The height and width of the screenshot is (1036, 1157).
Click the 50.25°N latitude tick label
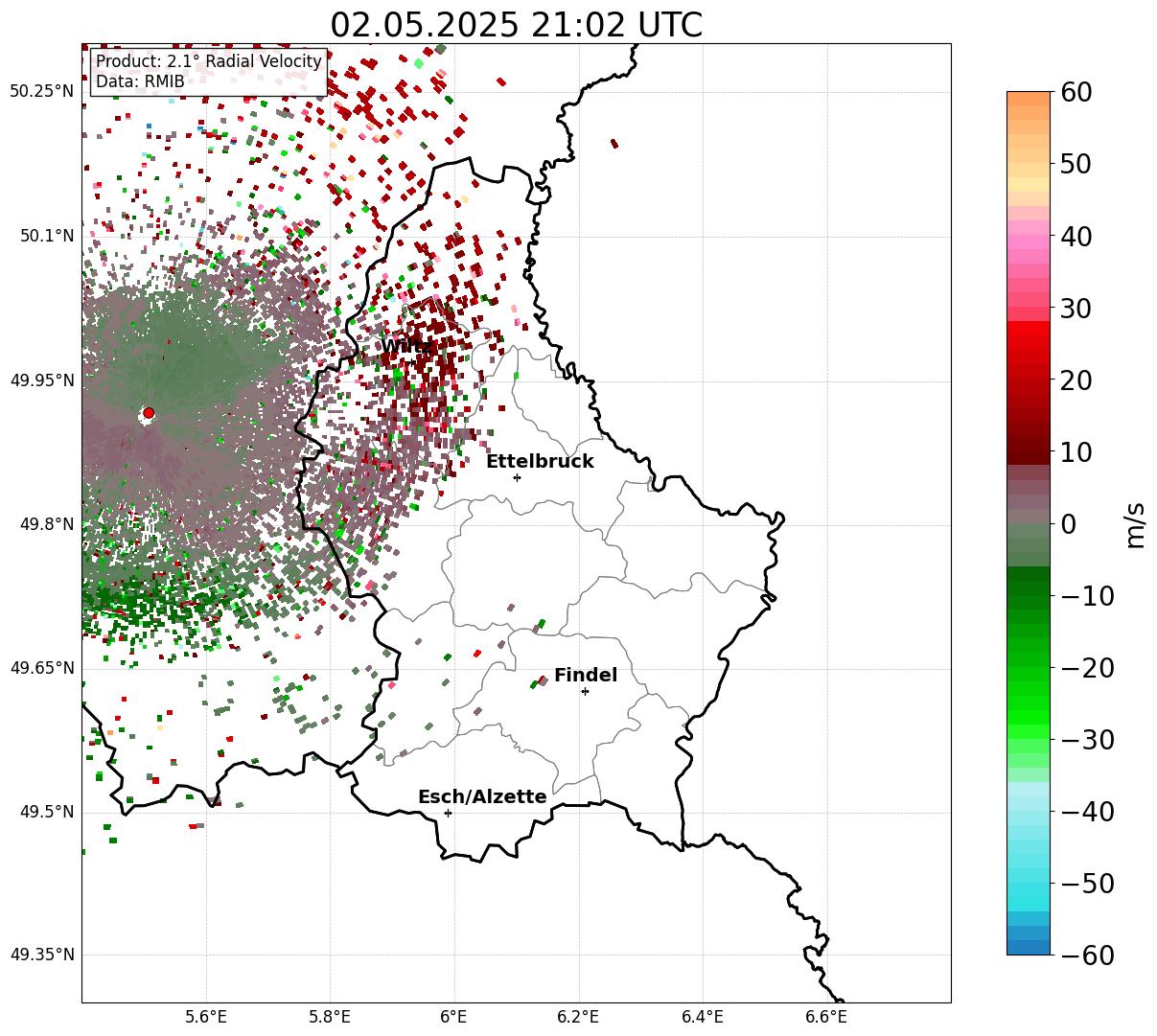[x=42, y=92]
